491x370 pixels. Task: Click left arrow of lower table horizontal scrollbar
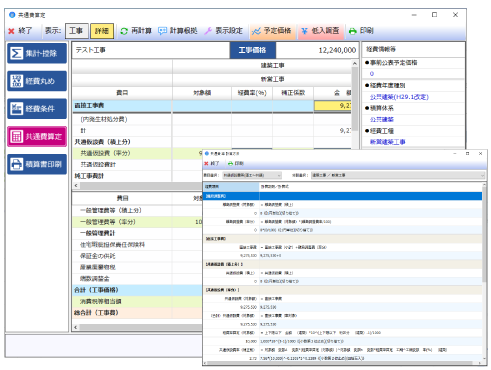(76, 327)
